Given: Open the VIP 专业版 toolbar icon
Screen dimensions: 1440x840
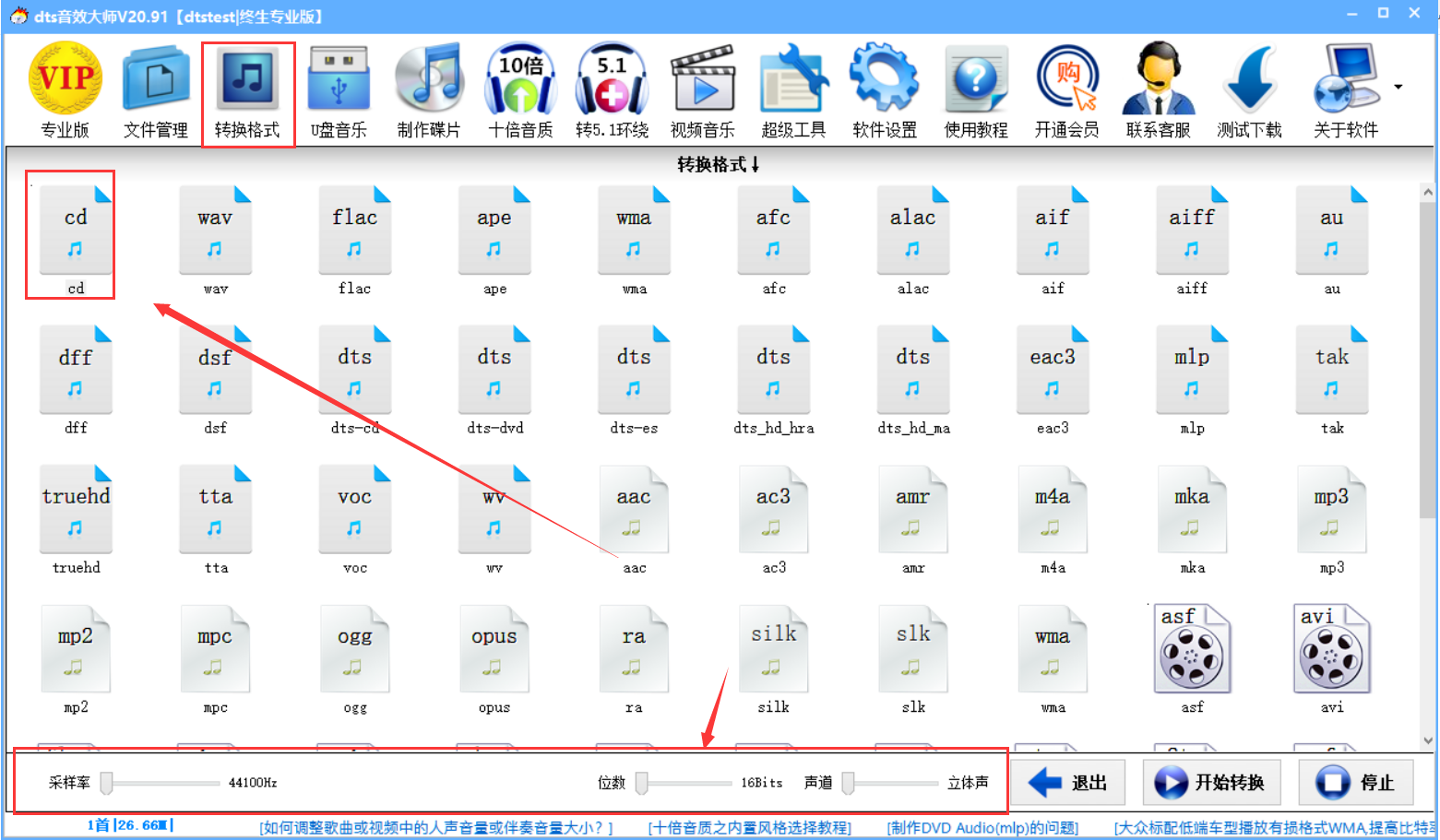Looking at the screenshot, I should coord(65,91).
